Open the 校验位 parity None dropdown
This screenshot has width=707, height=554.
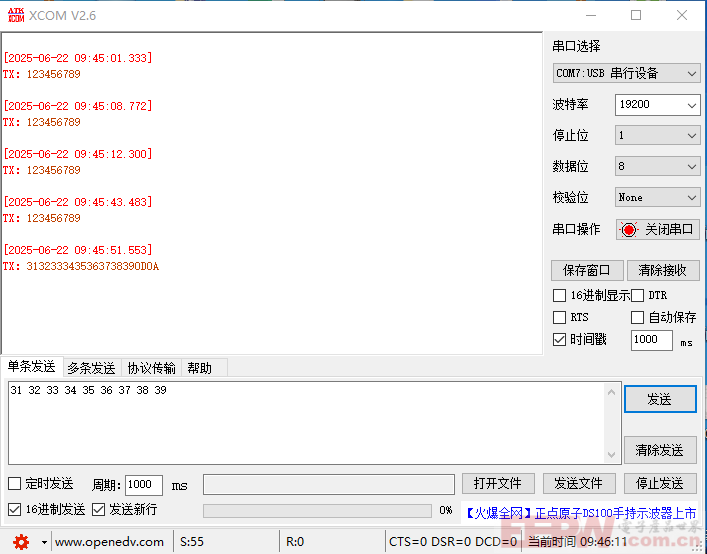(x=657, y=197)
